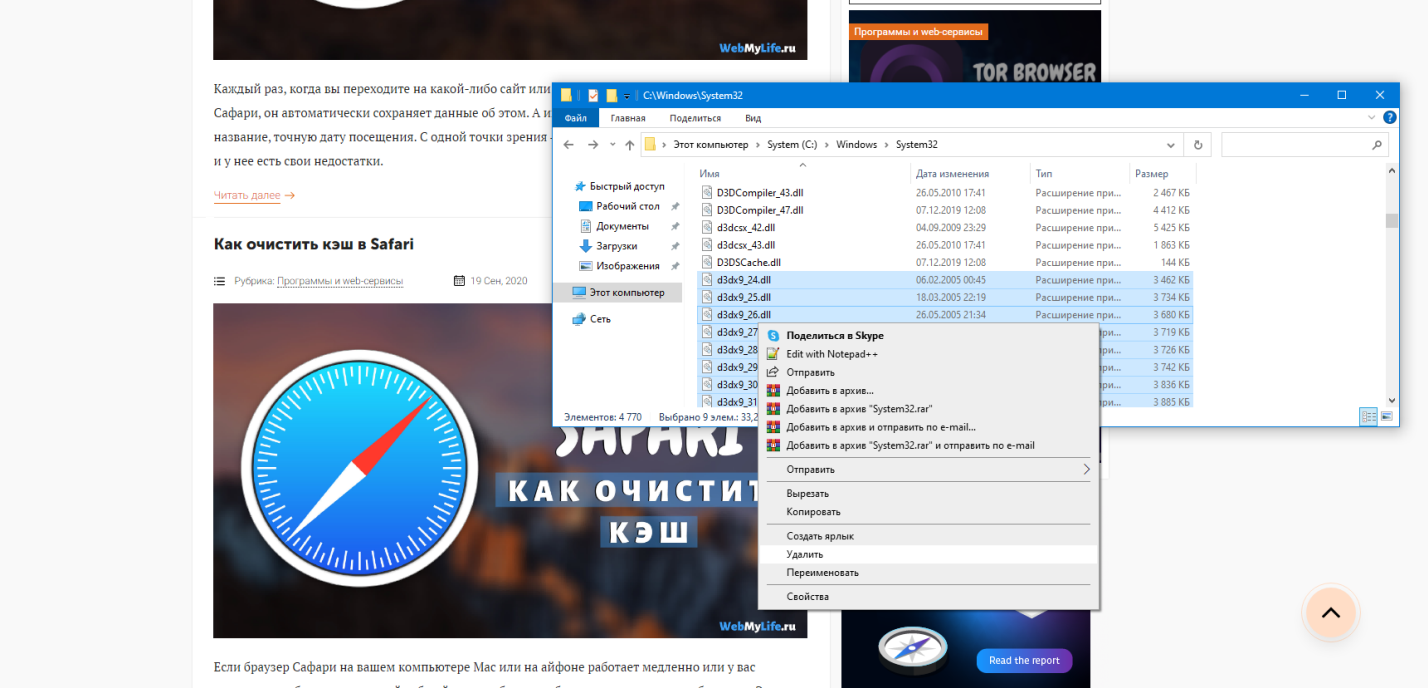
Task: Open rubric link Программы и web-сервисы
Action: click(340, 281)
